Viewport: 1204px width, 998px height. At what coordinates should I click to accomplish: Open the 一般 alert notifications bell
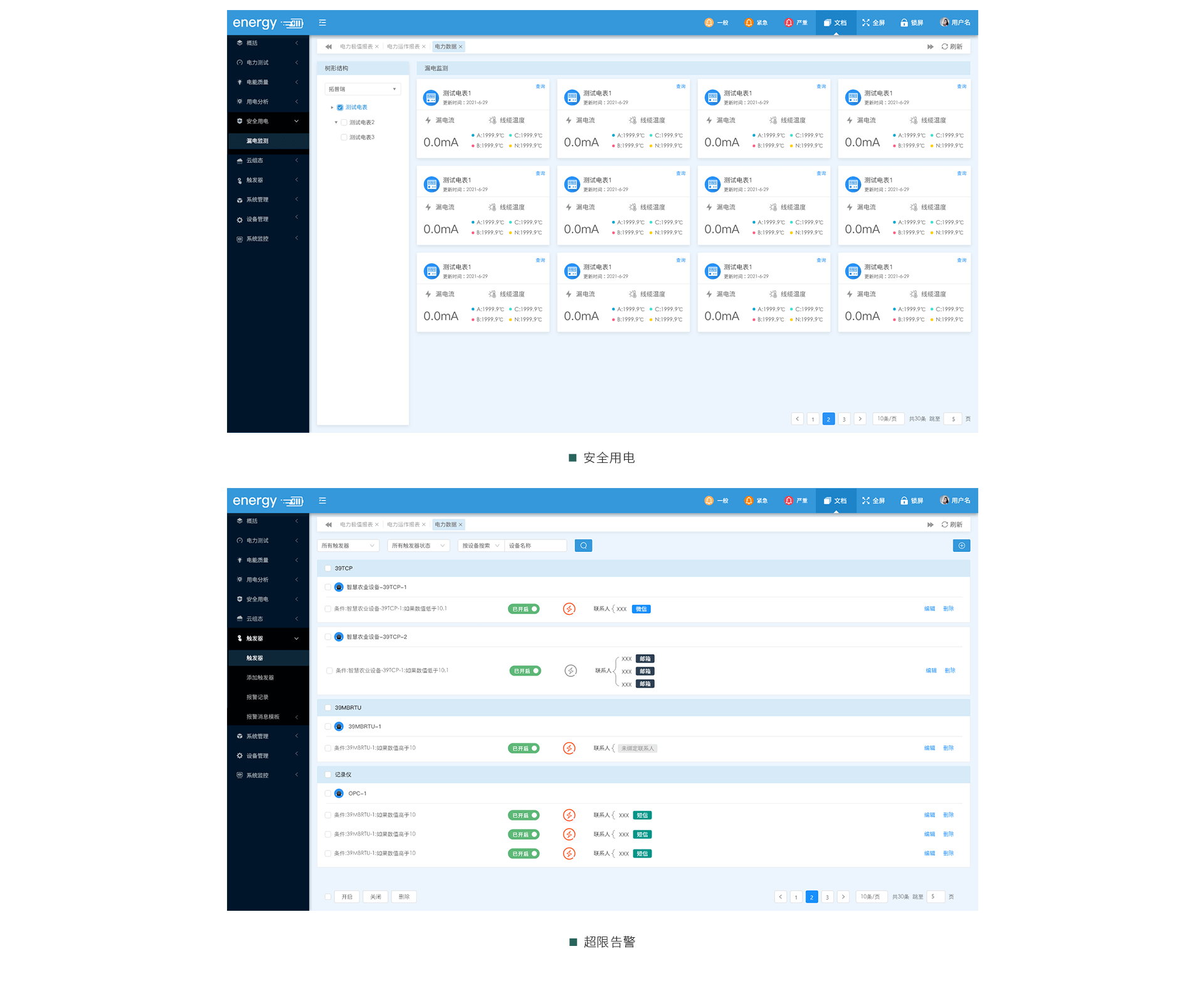point(717,22)
